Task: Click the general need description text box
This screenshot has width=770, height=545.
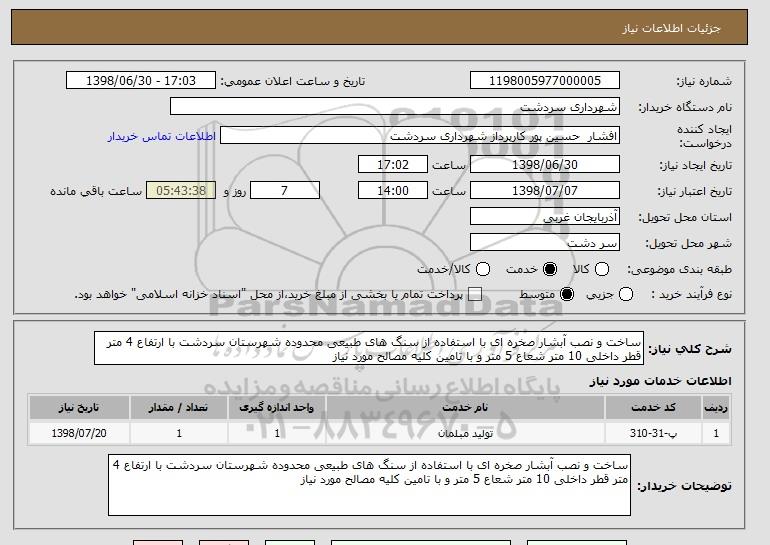Action: pyautogui.click(x=369, y=348)
